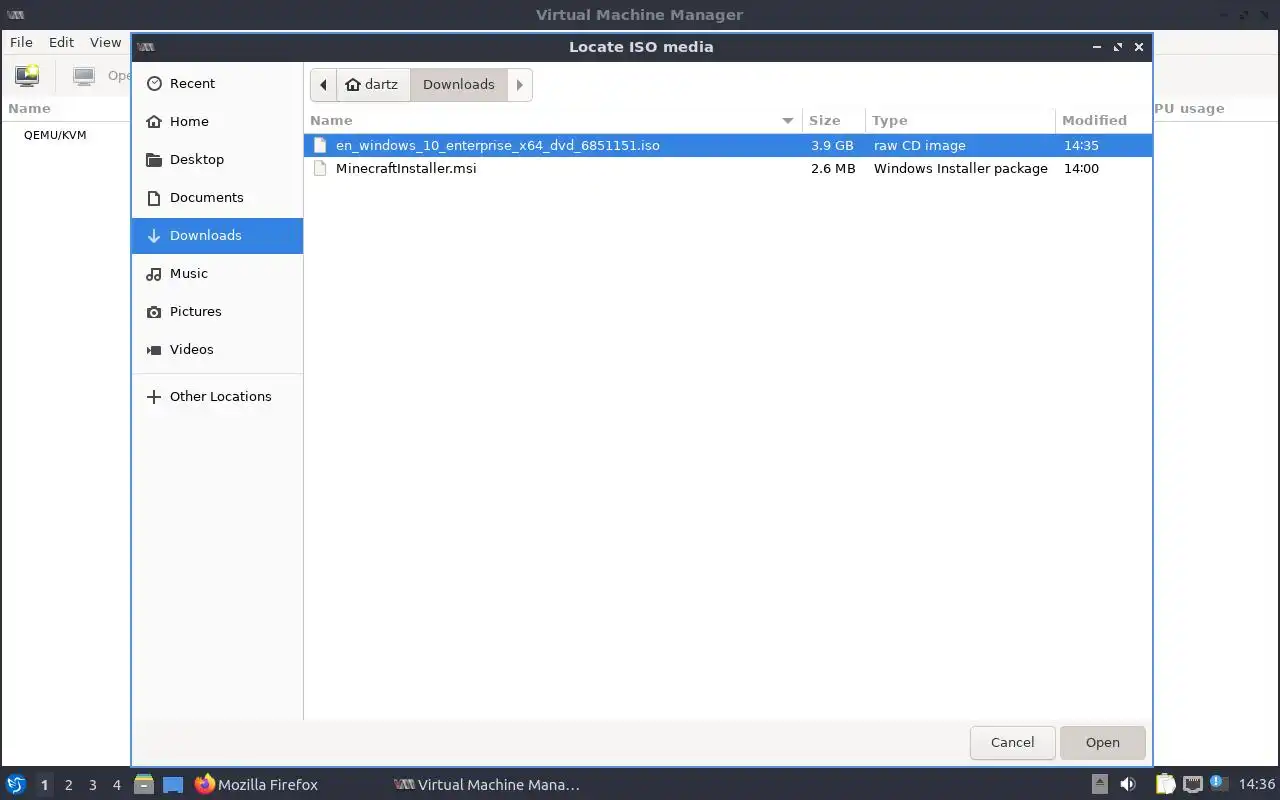Viewport: 1280px width, 800px height.
Task: Click Other Locations plus entry
Action: coord(217,396)
